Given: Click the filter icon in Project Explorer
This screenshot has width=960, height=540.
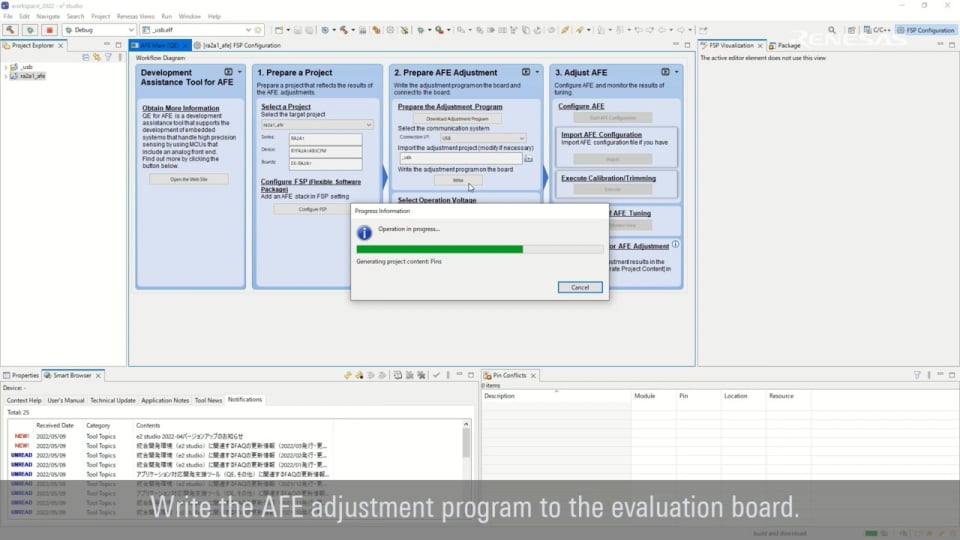Looking at the screenshot, I should click(107, 57).
